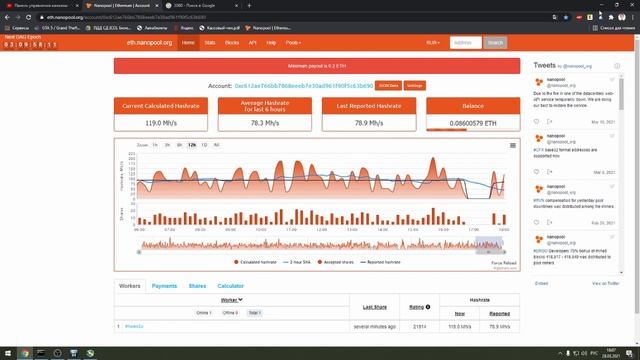Open the Home nav item
Image resolution: width=640 pixels, height=360 pixels.
click(188, 42)
